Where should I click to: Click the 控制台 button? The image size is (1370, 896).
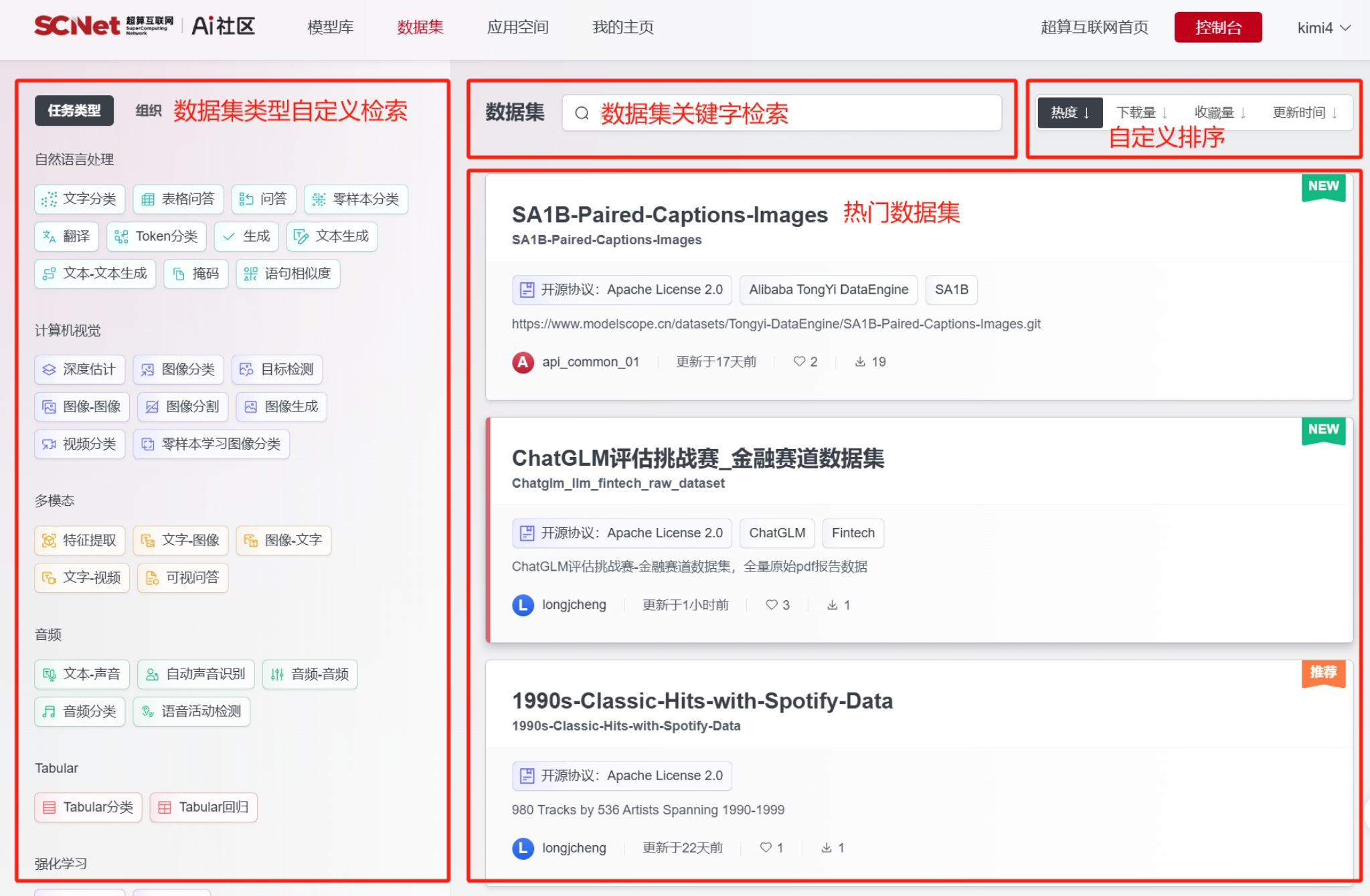coord(1217,27)
